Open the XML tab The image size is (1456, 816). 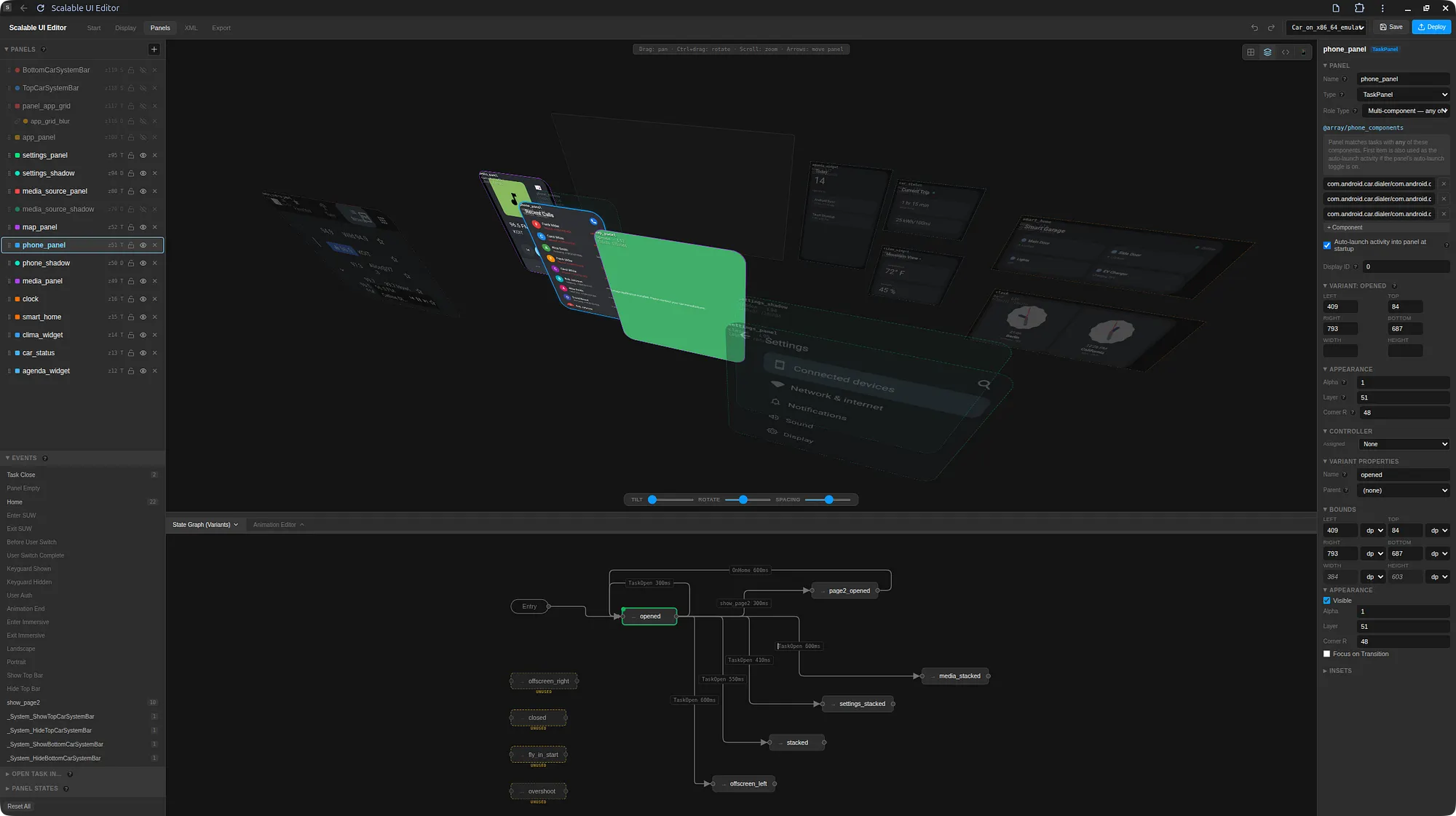(x=191, y=28)
